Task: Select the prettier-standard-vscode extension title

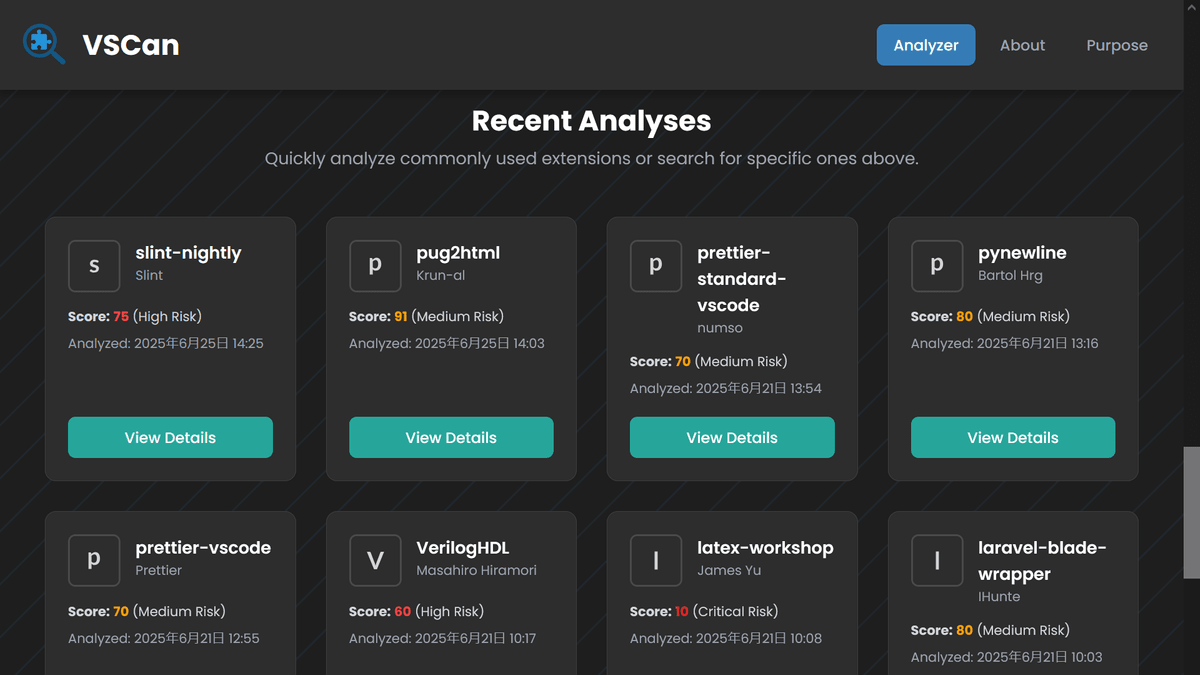Action: [742, 279]
